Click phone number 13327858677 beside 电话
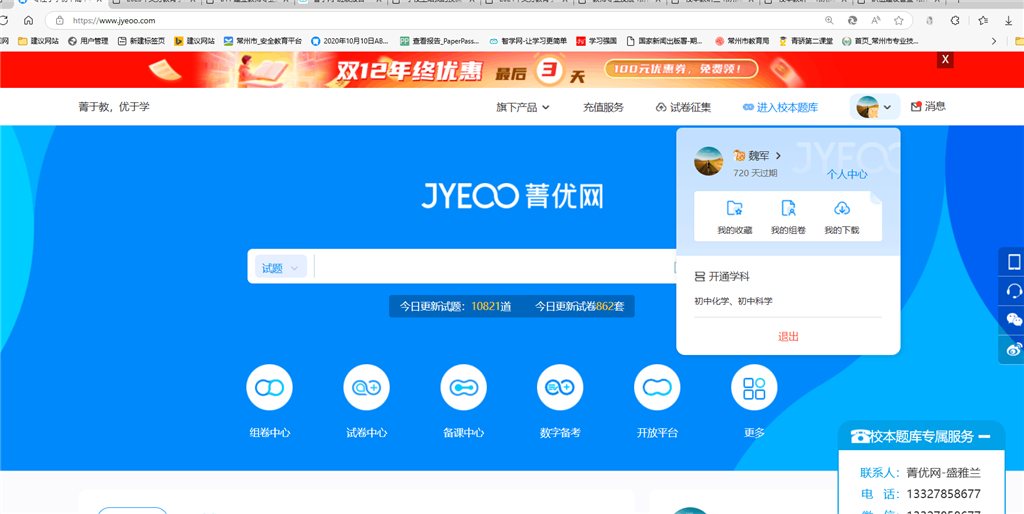 pos(944,494)
